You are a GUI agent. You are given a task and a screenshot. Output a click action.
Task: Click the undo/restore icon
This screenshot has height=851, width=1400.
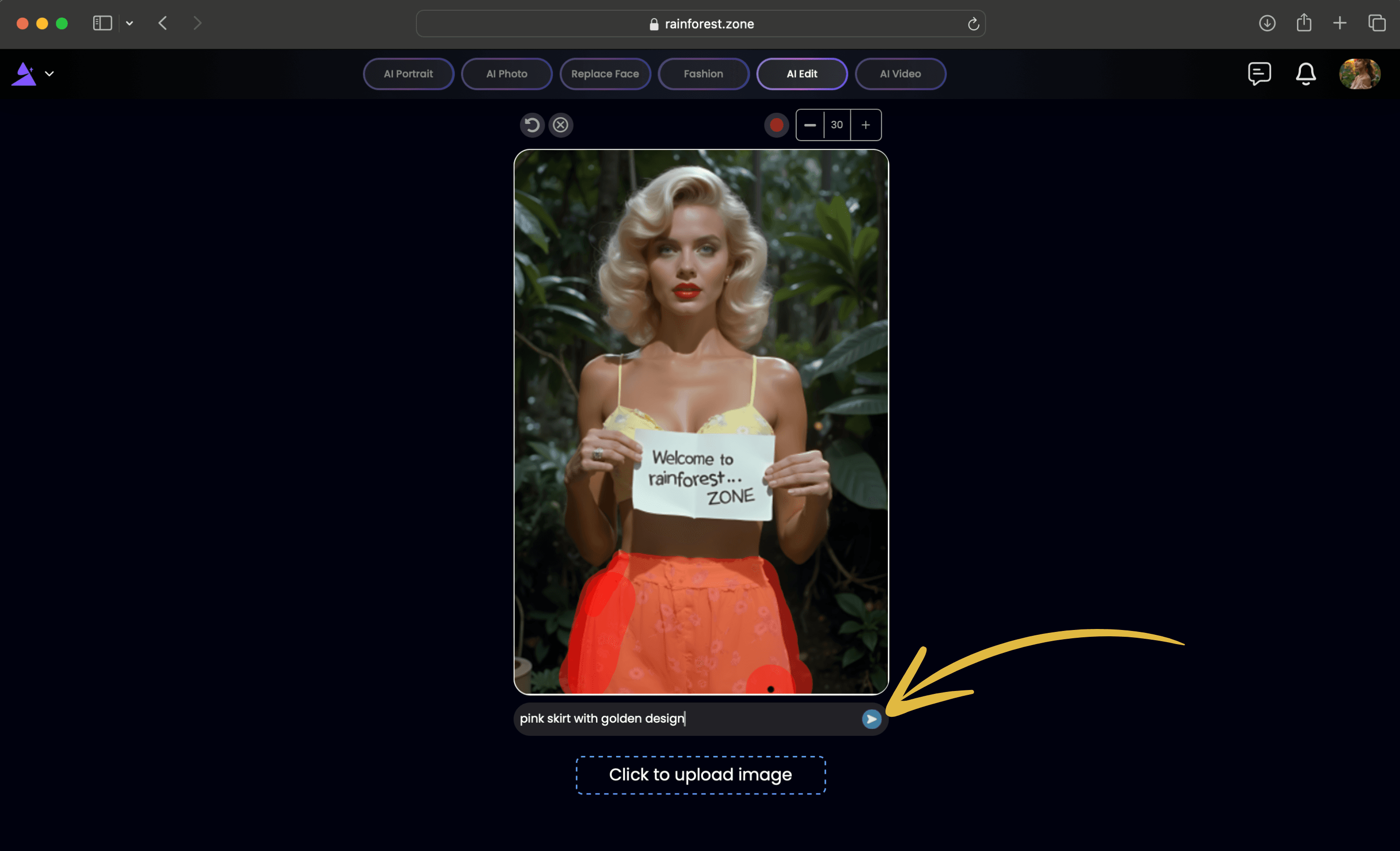tap(532, 125)
